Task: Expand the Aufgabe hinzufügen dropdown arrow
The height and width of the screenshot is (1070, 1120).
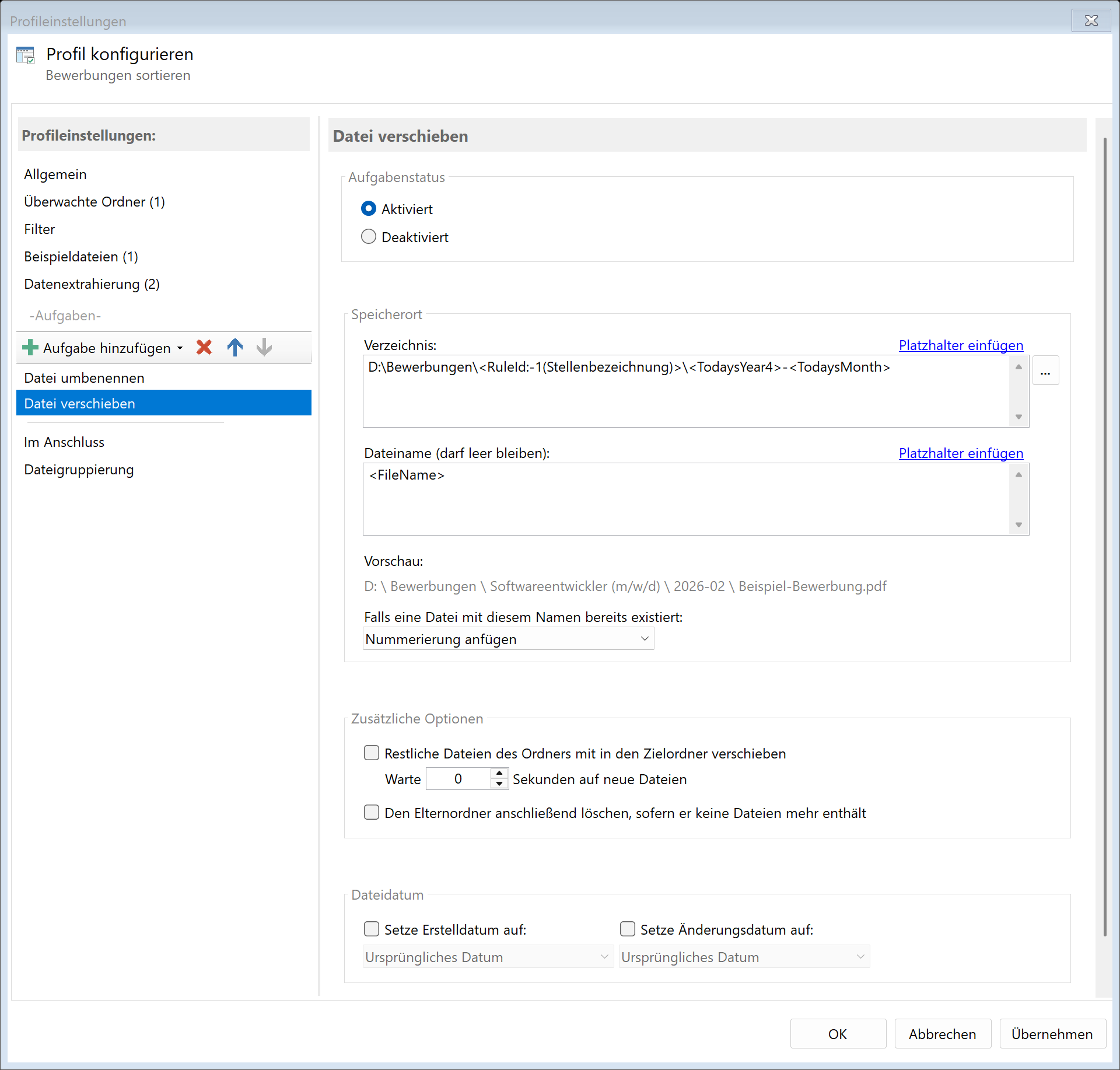Action: click(x=180, y=348)
